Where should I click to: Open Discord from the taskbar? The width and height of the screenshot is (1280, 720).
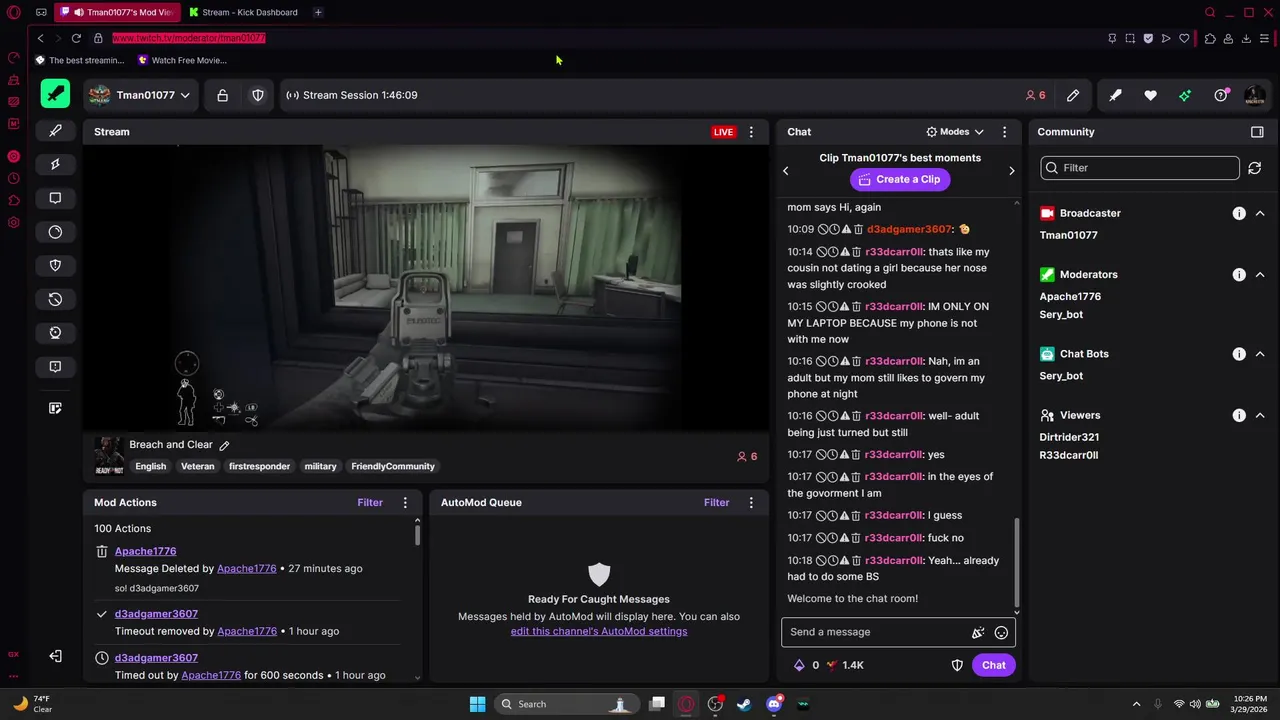(x=773, y=704)
